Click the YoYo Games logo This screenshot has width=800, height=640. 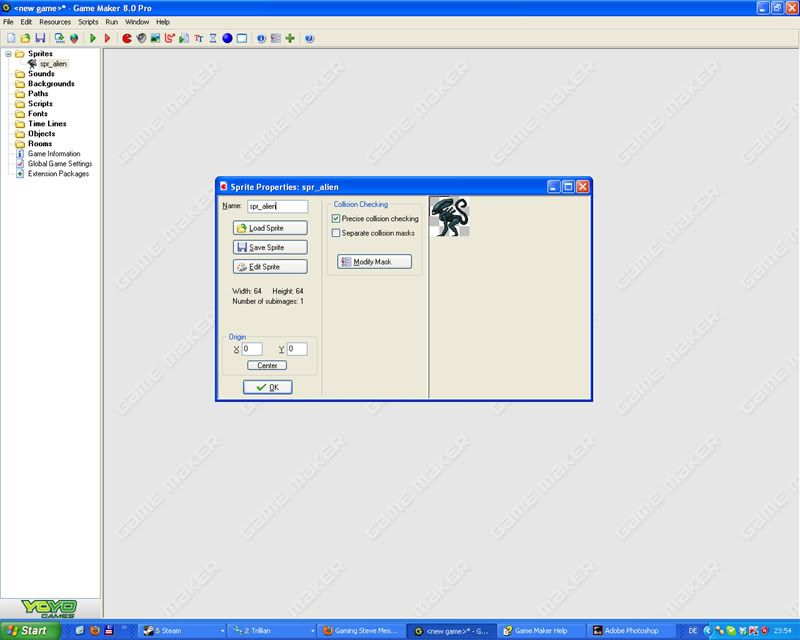(x=49, y=608)
